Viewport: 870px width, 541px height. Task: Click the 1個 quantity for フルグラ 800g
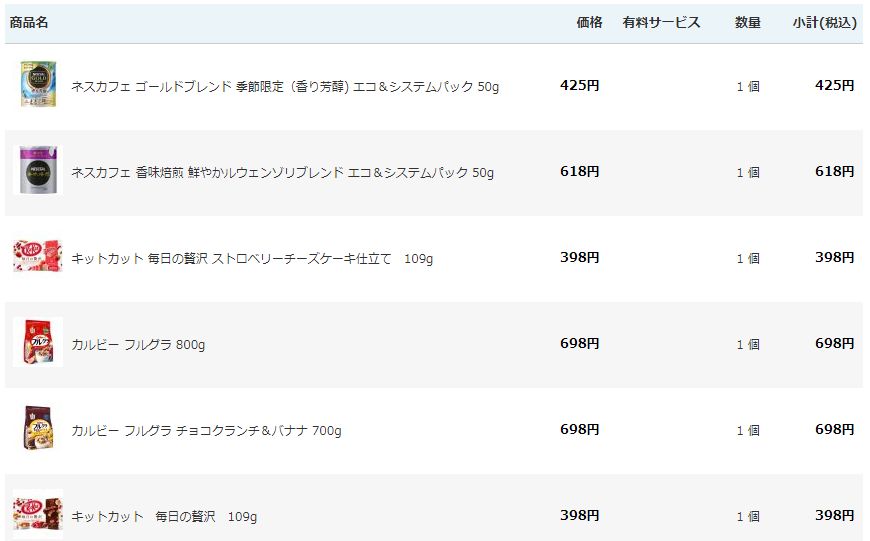(x=747, y=345)
